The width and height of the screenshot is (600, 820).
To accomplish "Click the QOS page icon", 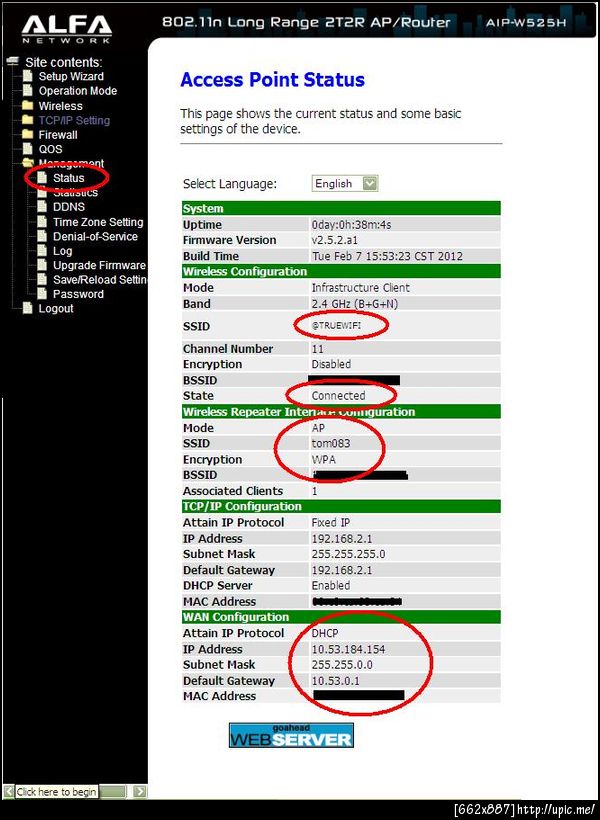I will point(28,149).
